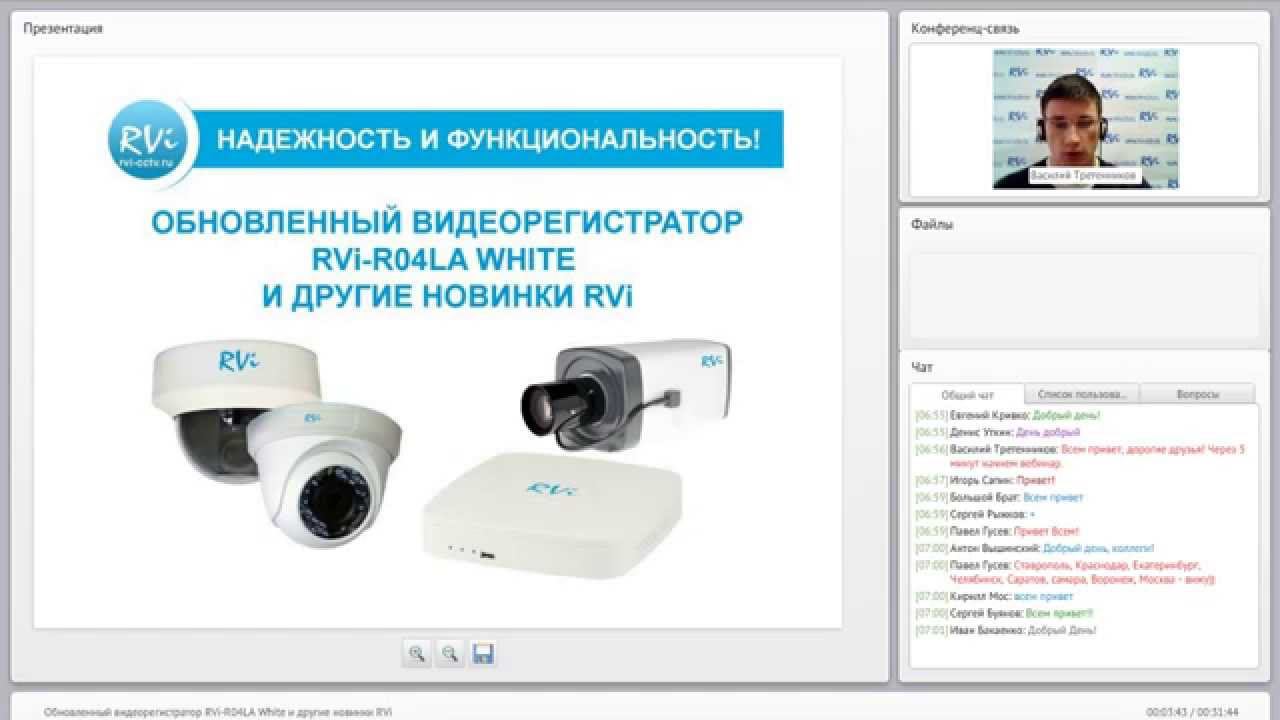Select Павел Гусев's 'Привет Всем!' message

click(998, 531)
